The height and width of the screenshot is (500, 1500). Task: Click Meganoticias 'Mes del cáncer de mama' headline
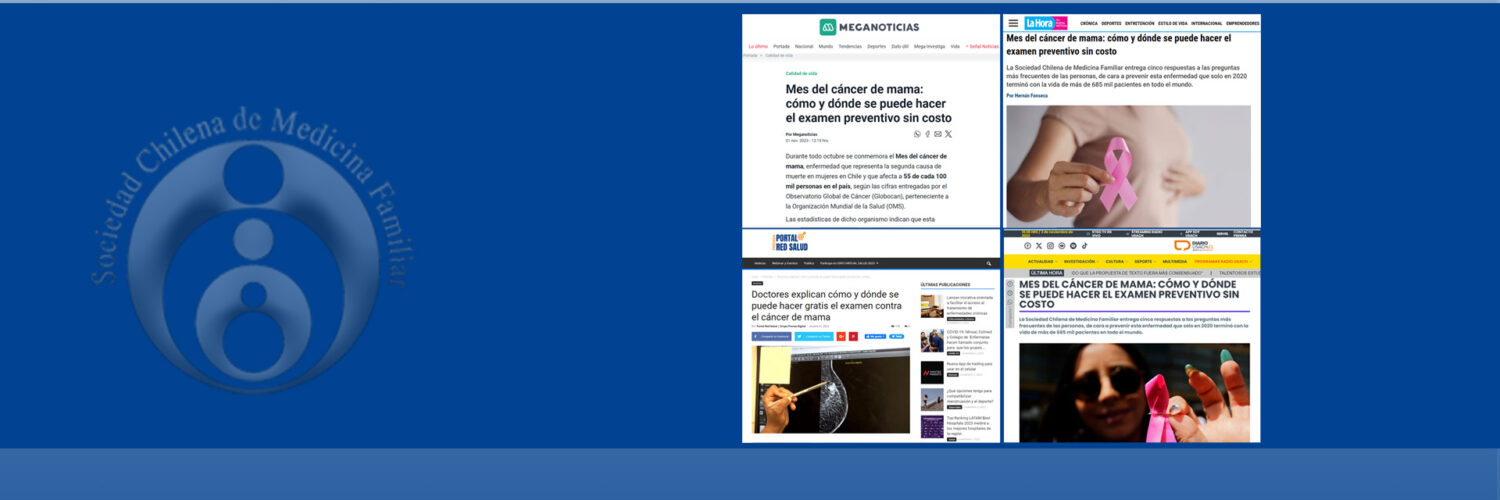click(868, 103)
